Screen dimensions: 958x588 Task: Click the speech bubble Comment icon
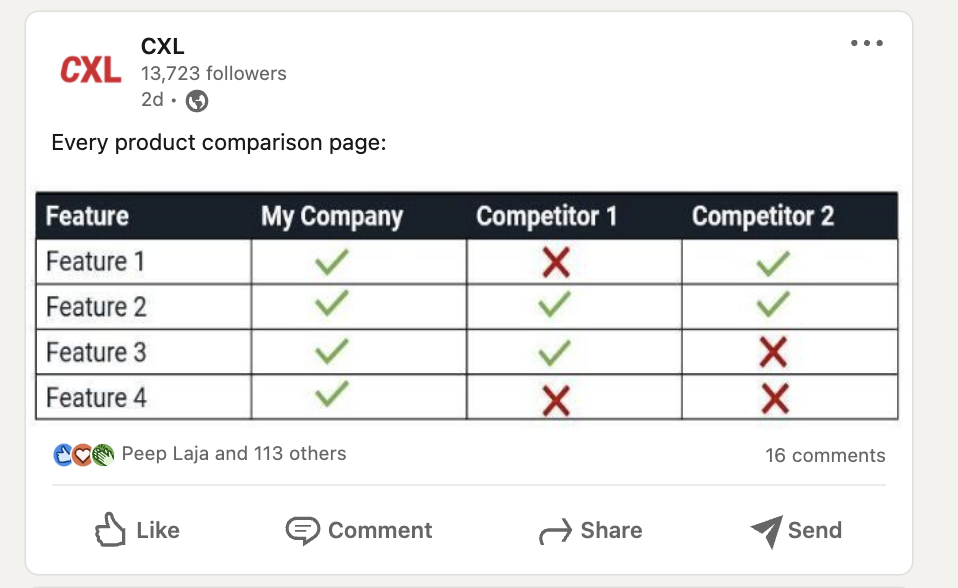(x=302, y=531)
